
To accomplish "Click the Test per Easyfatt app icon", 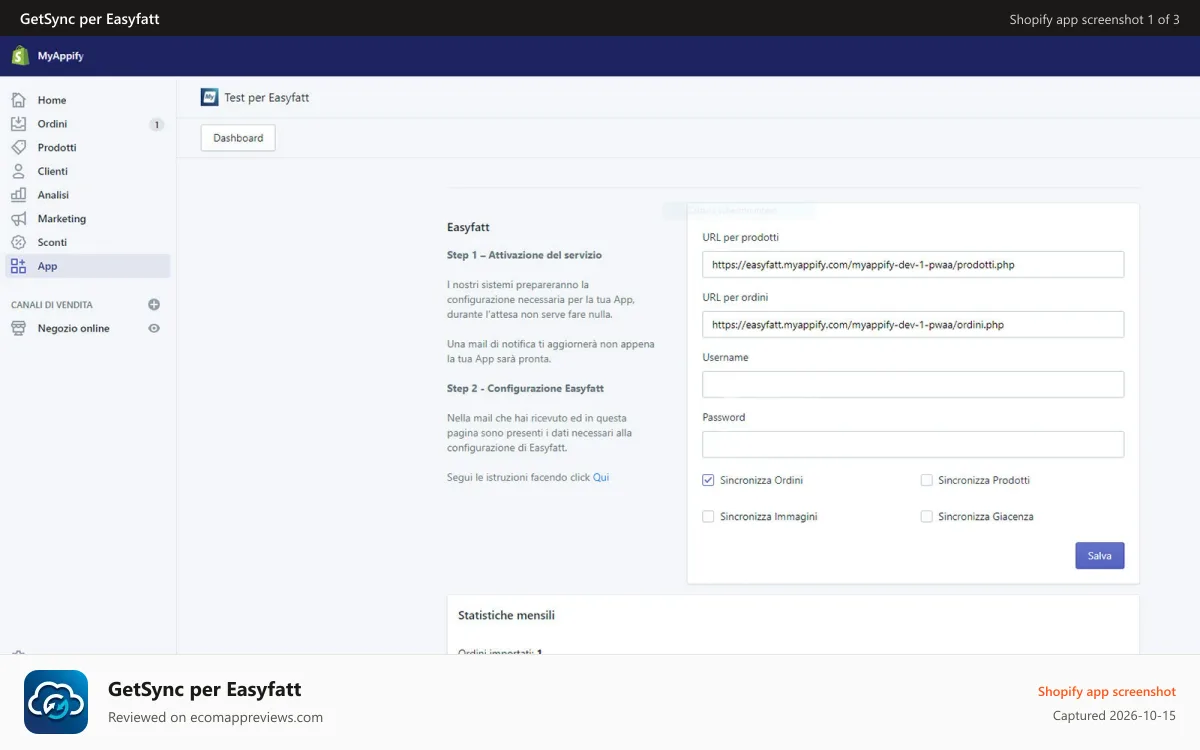I will click(x=210, y=97).
